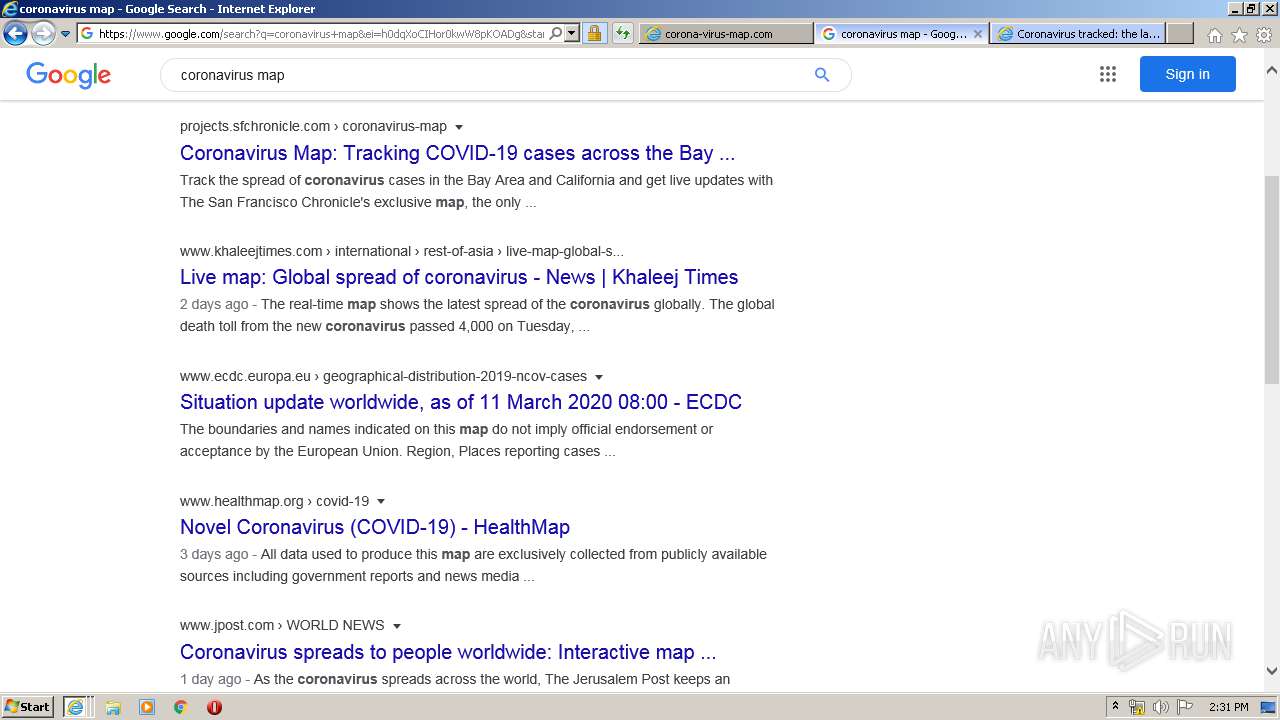Open ECDC Situation update worldwide link
The height and width of the screenshot is (720, 1280).
click(x=461, y=402)
